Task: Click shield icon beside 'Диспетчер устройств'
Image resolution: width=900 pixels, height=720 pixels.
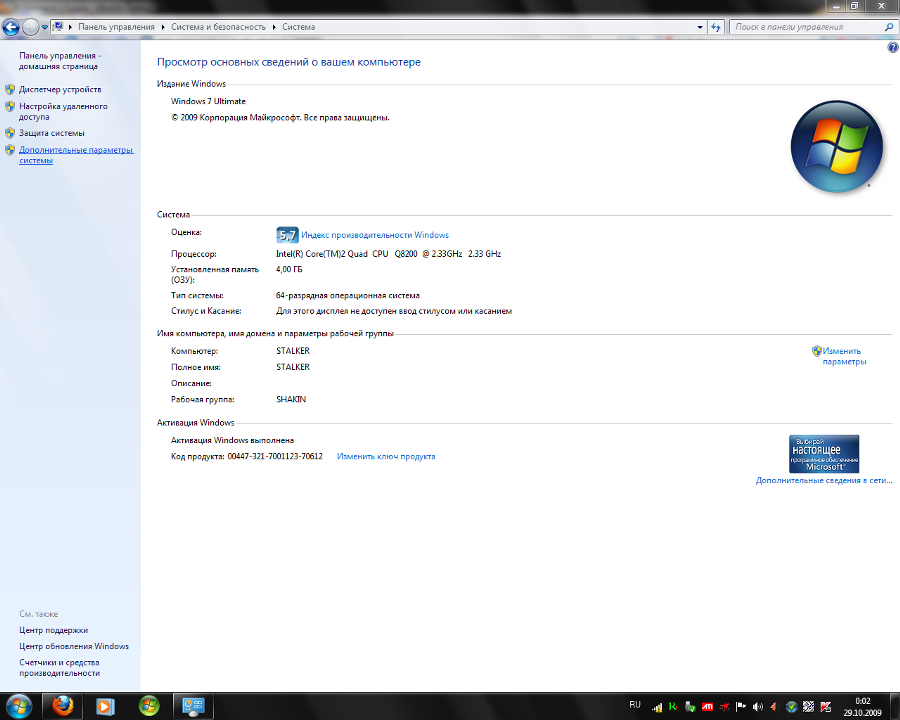Action: [x=10, y=90]
